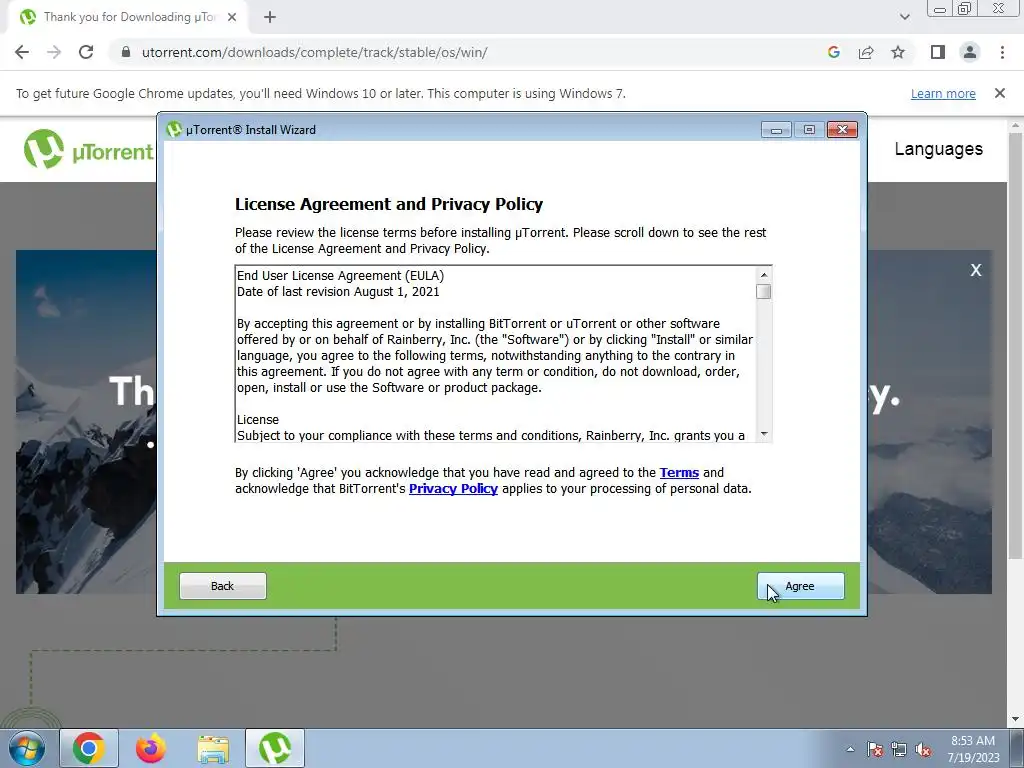Open the Windows Start button
Screen dimensions: 1024x768
point(27,748)
